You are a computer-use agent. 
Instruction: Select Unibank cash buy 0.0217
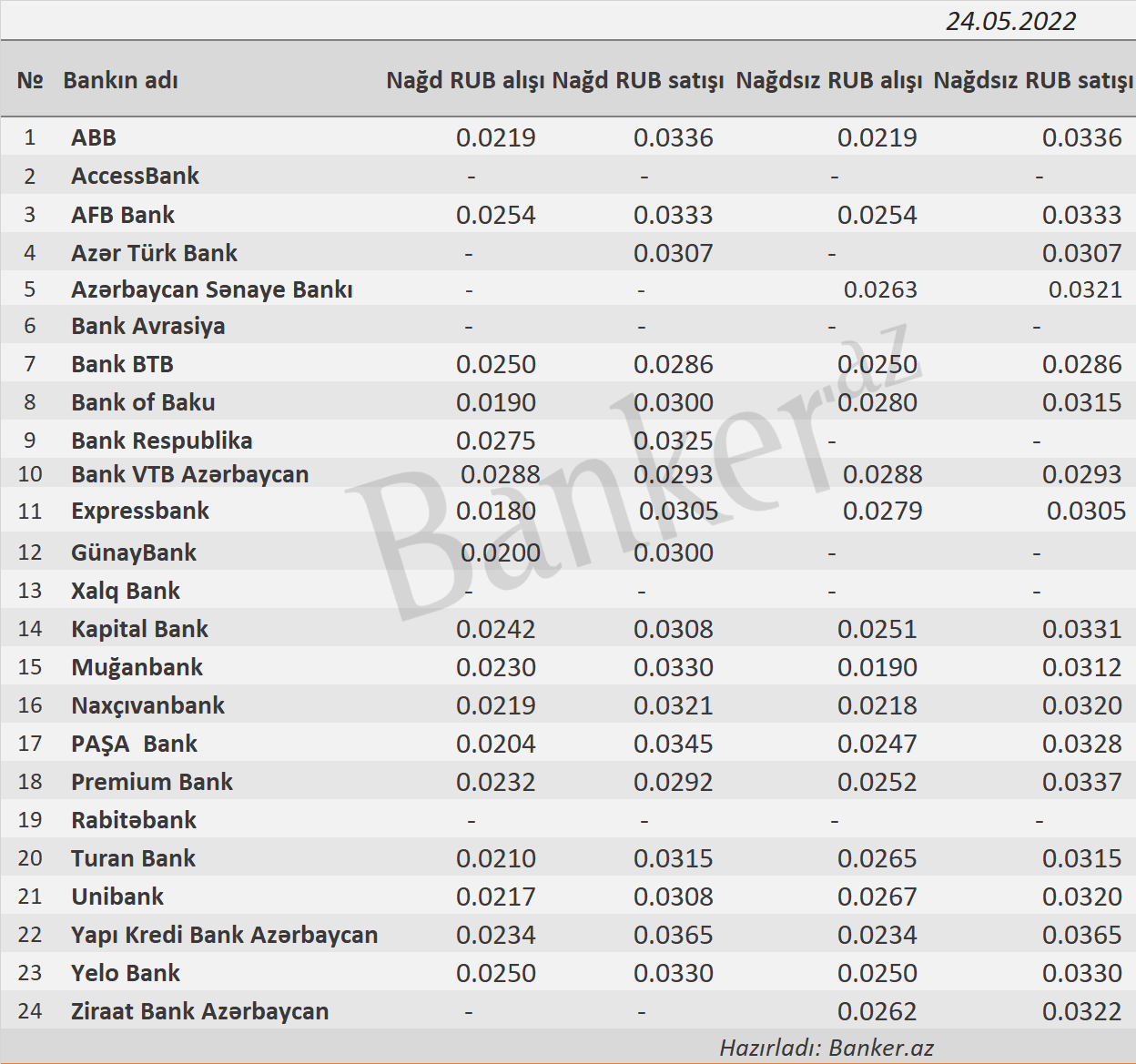(496, 897)
